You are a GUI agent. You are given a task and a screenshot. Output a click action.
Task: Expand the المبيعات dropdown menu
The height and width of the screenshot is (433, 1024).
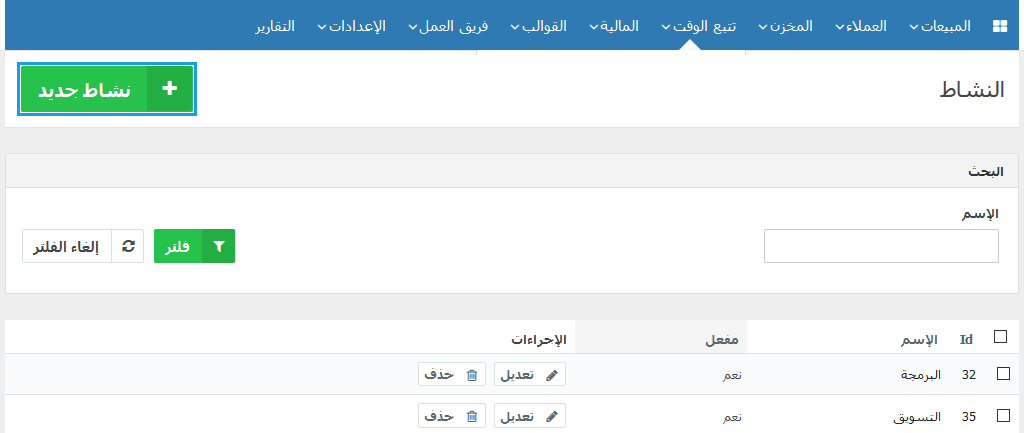pyautogui.click(x=940, y=26)
